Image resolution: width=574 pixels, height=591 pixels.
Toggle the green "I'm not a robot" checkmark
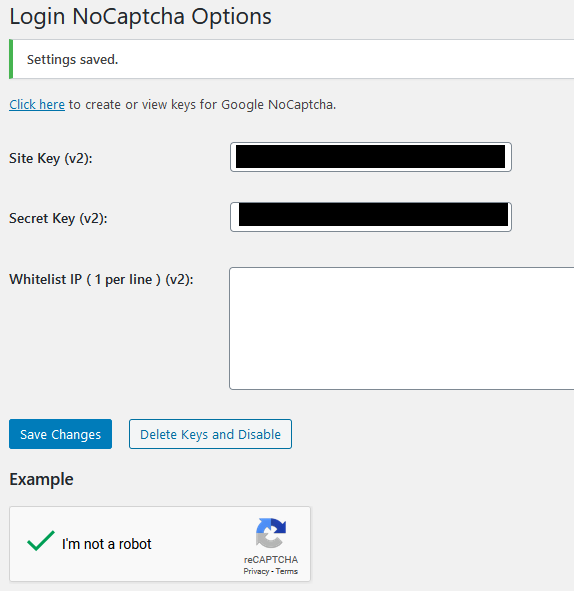click(x=41, y=541)
